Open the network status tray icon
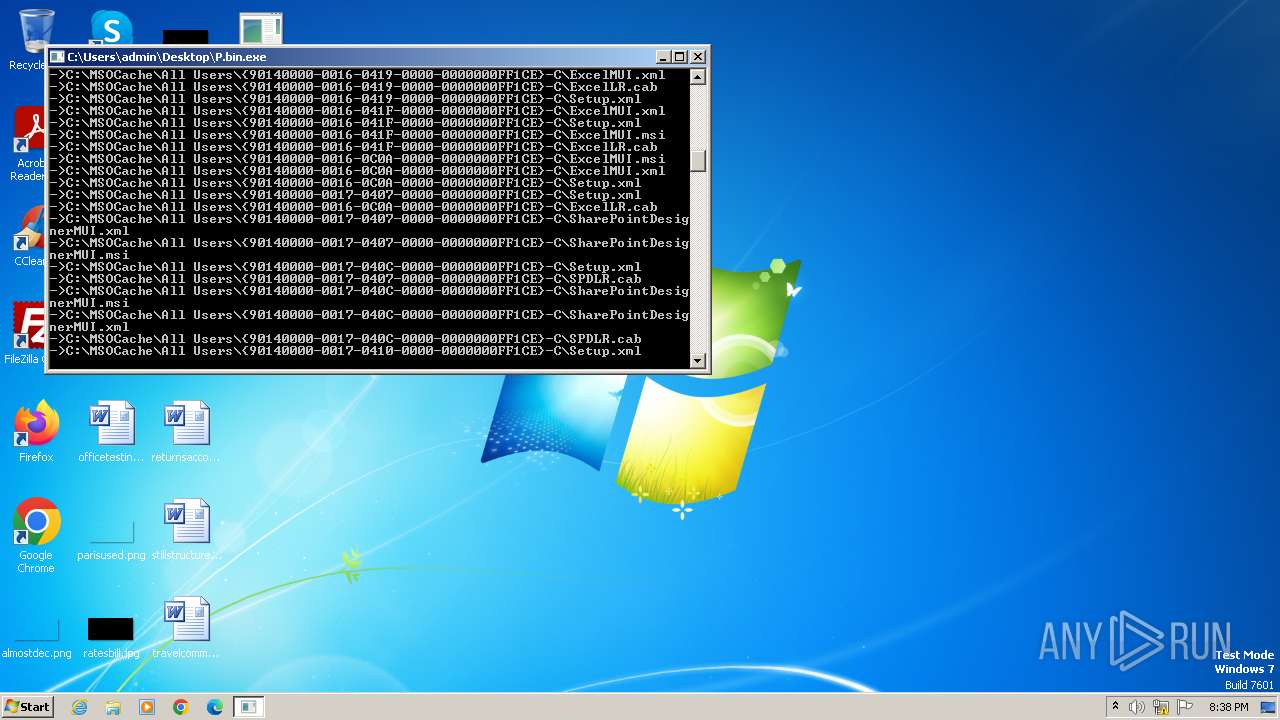The image size is (1280, 720). (1161, 707)
